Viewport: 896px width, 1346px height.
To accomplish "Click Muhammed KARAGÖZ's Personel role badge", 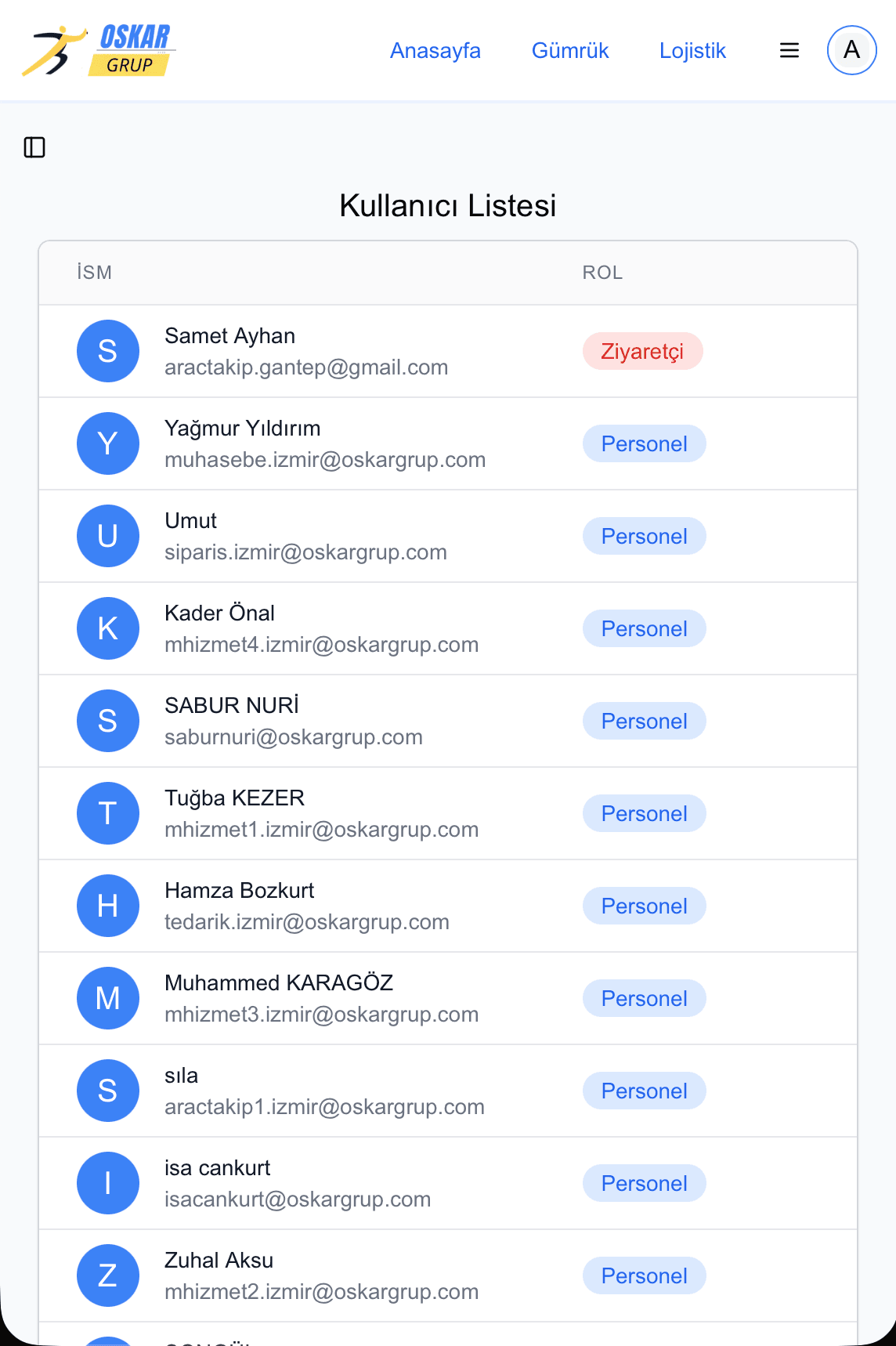I will 644,998.
